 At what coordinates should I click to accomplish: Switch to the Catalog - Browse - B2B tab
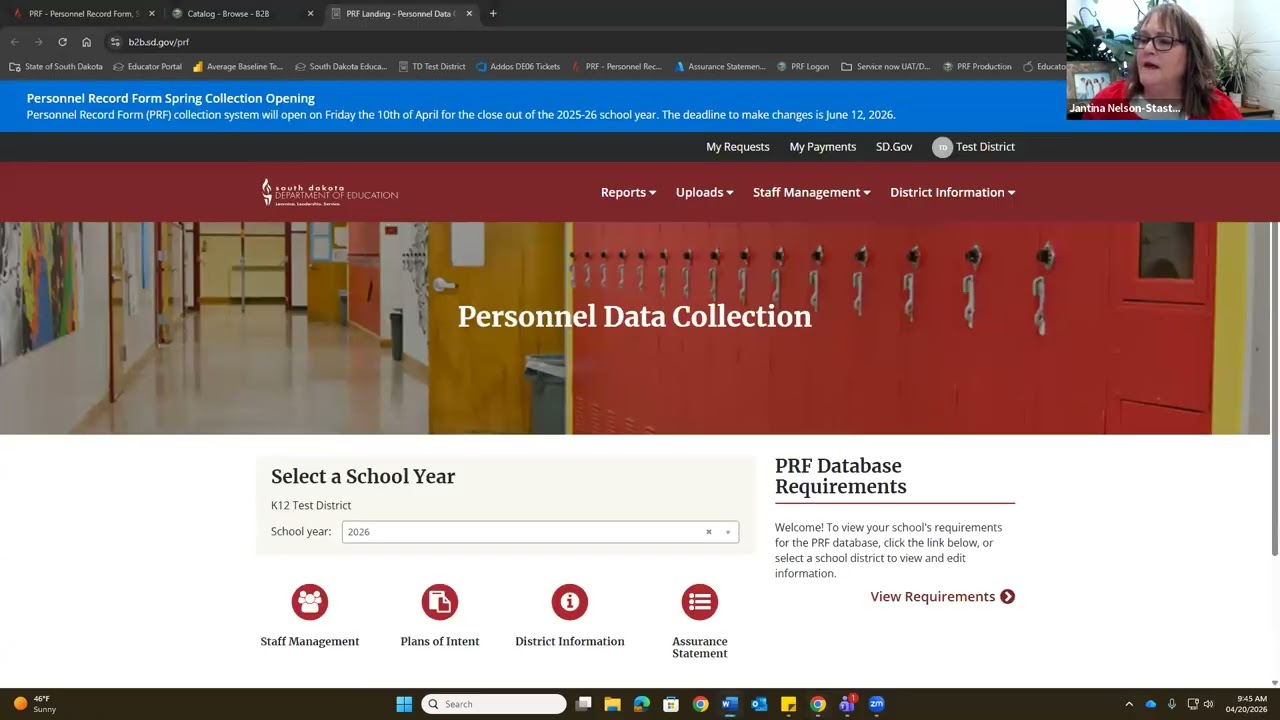tap(240, 13)
